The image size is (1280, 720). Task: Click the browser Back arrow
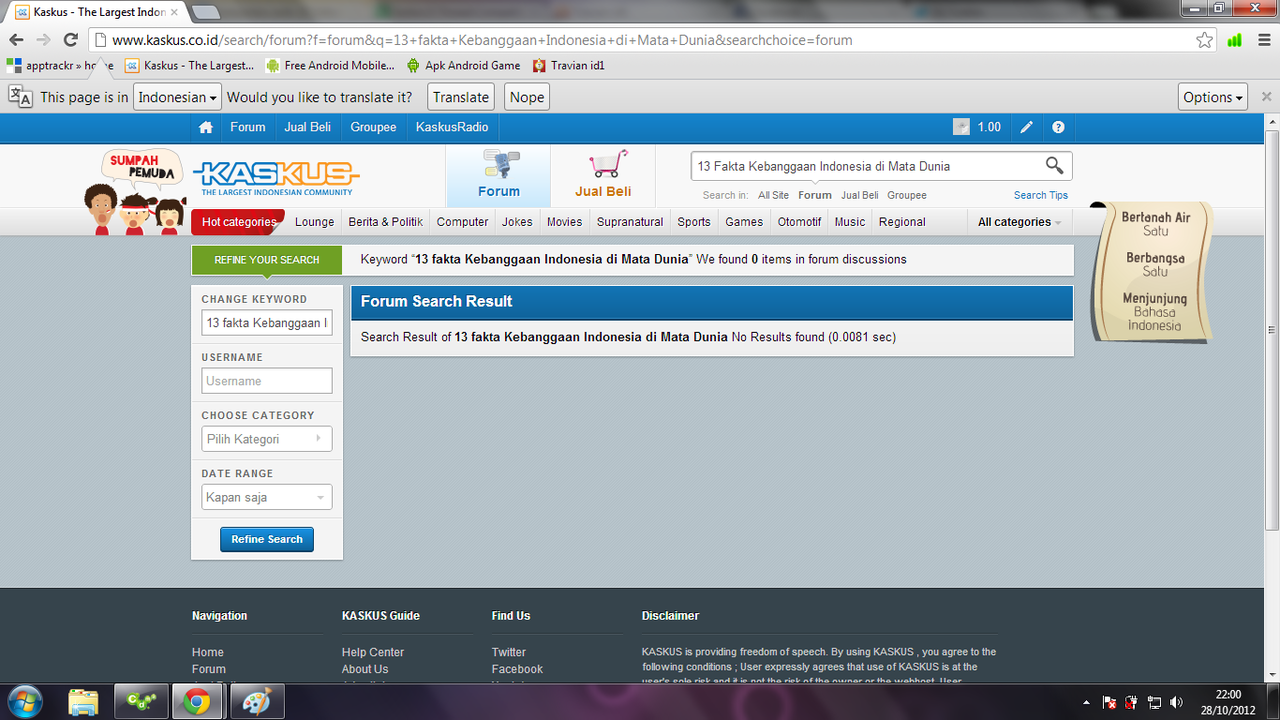coord(17,40)
